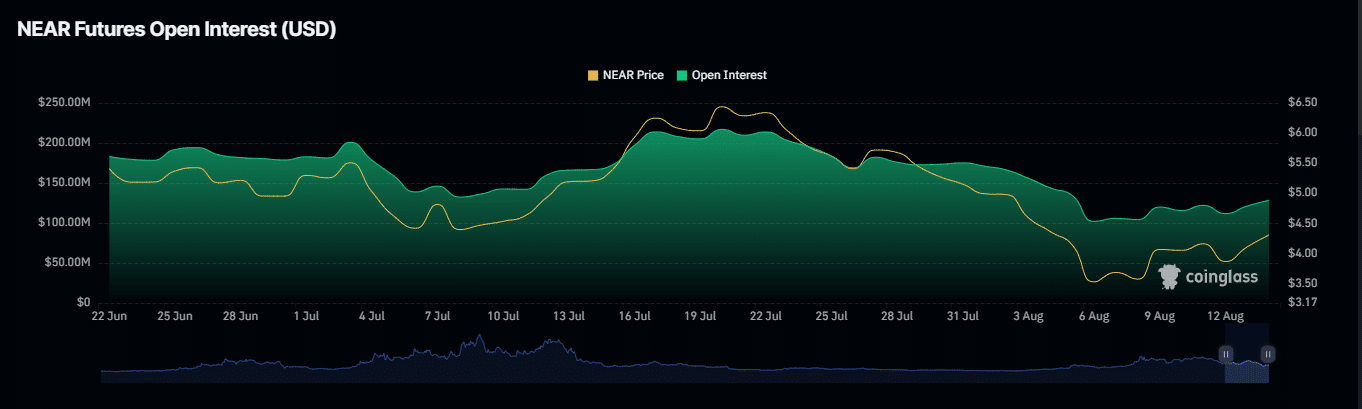Click the left range slider pause handle
This screenshot has height=409, width=1362.
[x=1226, y=353]
